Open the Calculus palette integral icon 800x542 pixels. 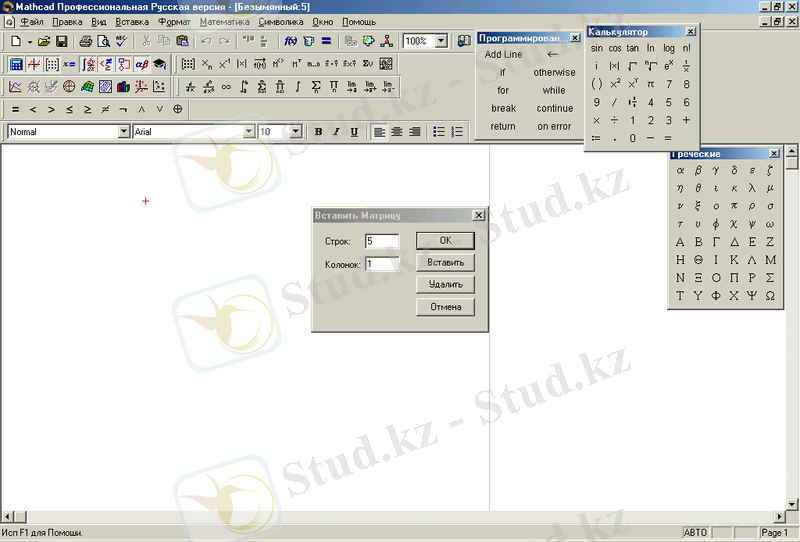88,64
